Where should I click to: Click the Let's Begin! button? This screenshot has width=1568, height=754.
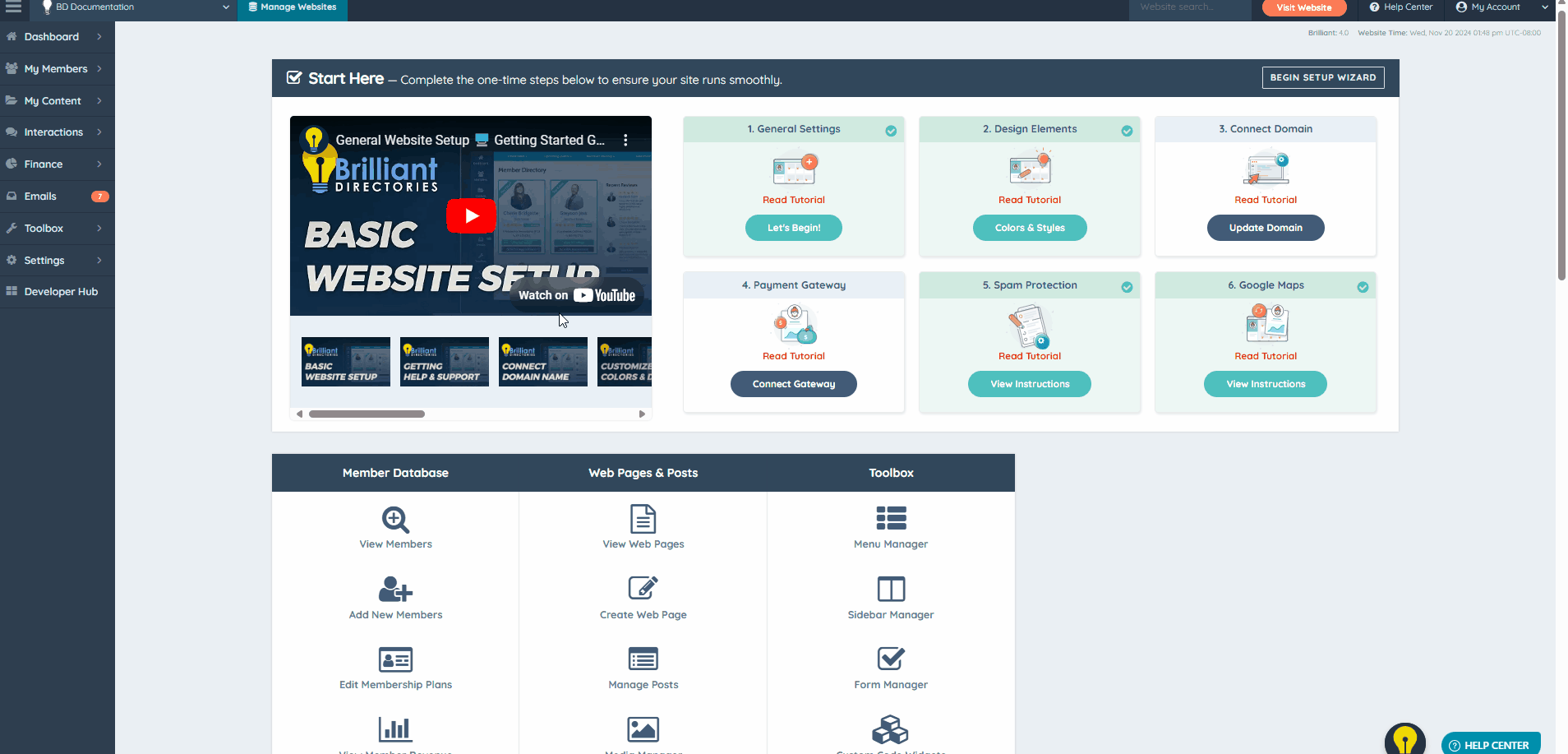pos(794,228)
